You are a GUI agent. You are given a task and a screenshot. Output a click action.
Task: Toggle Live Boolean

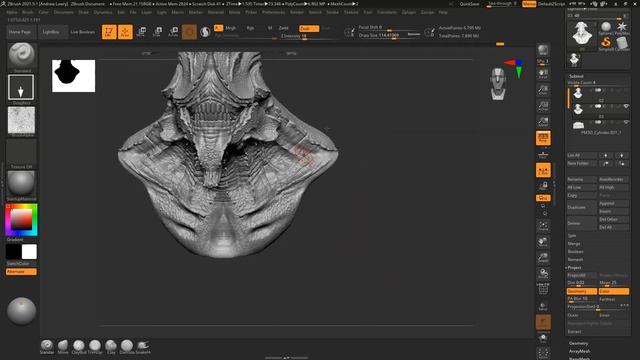coord(82,32)
